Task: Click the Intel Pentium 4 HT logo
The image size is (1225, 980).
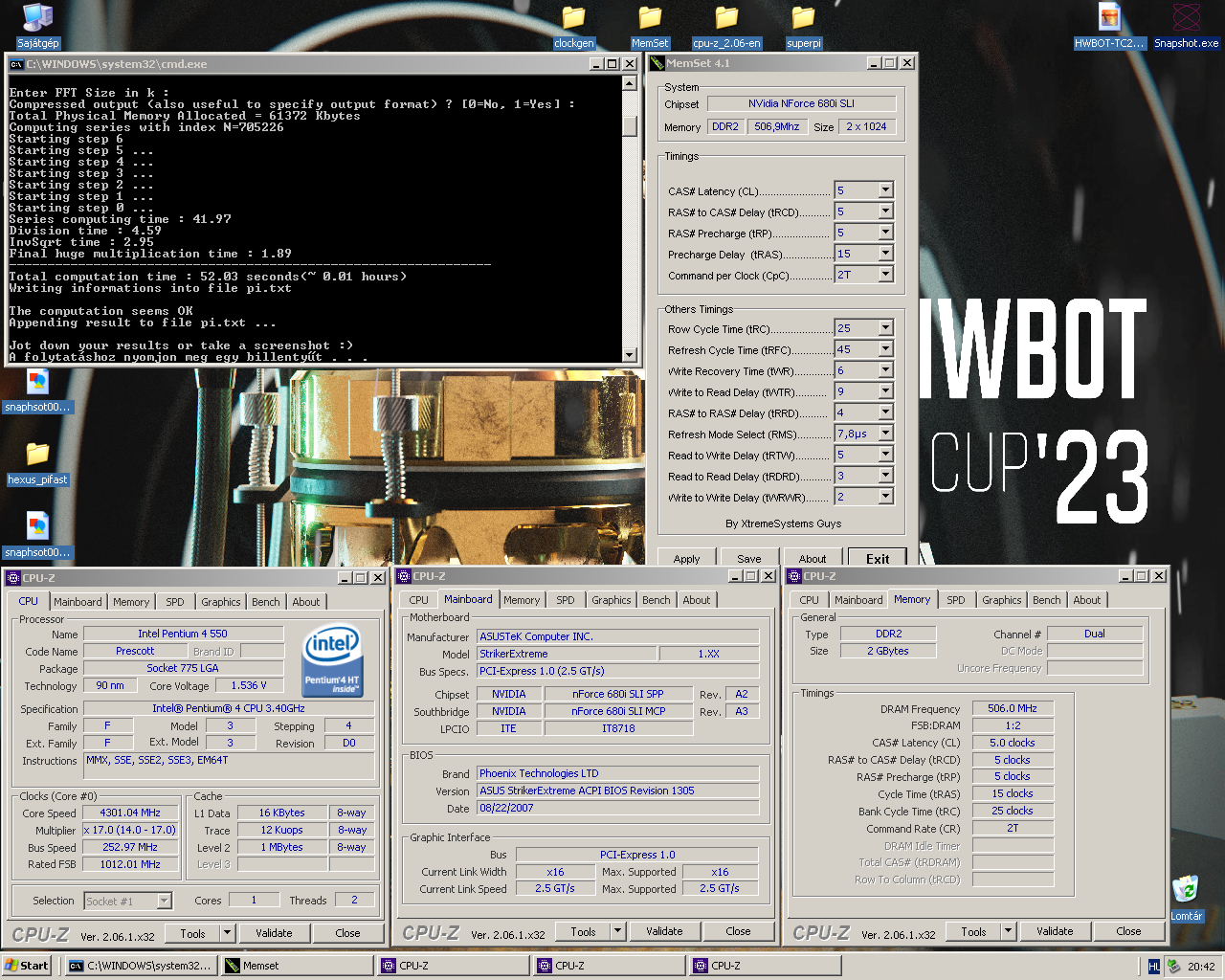Action: pyautogui.click(x=331, y=660)
